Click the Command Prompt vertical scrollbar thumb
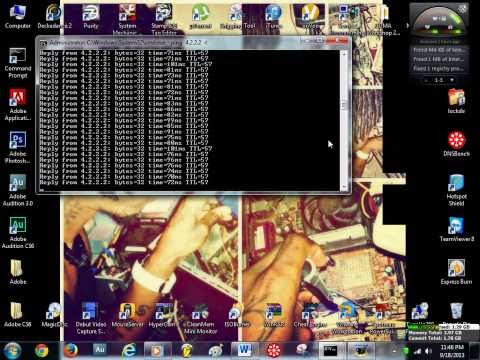Viewport: 480px width, 360px height. (x=343, y=105)
